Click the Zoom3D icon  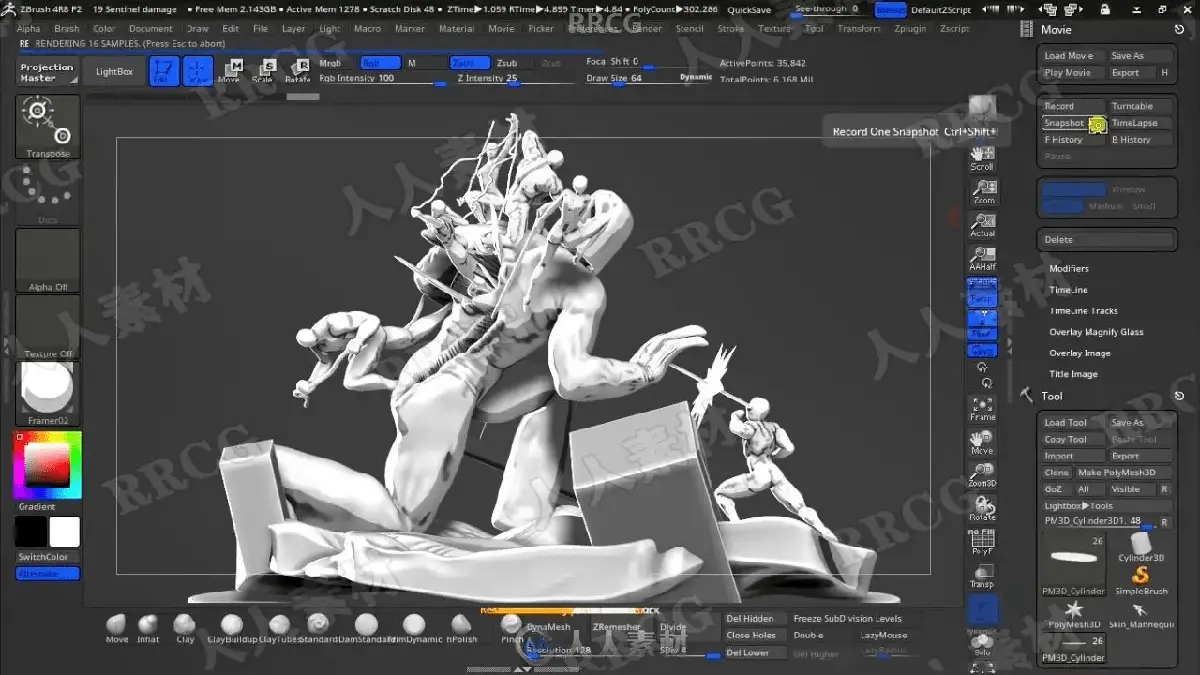982,474
